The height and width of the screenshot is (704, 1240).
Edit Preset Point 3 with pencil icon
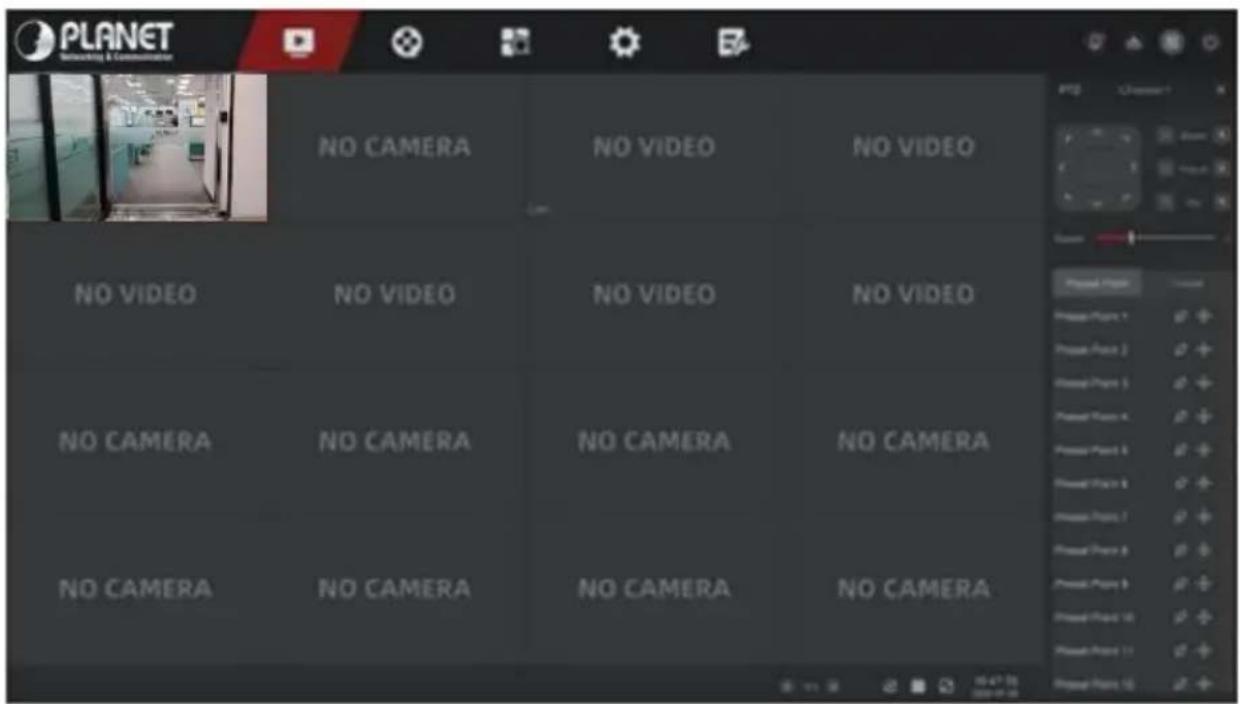[1181, 383]
